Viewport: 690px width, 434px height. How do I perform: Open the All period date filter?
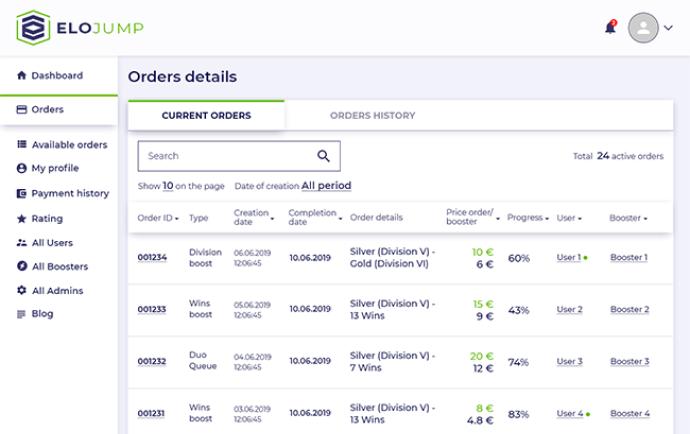pyautogui.click(x=326, y=186)
